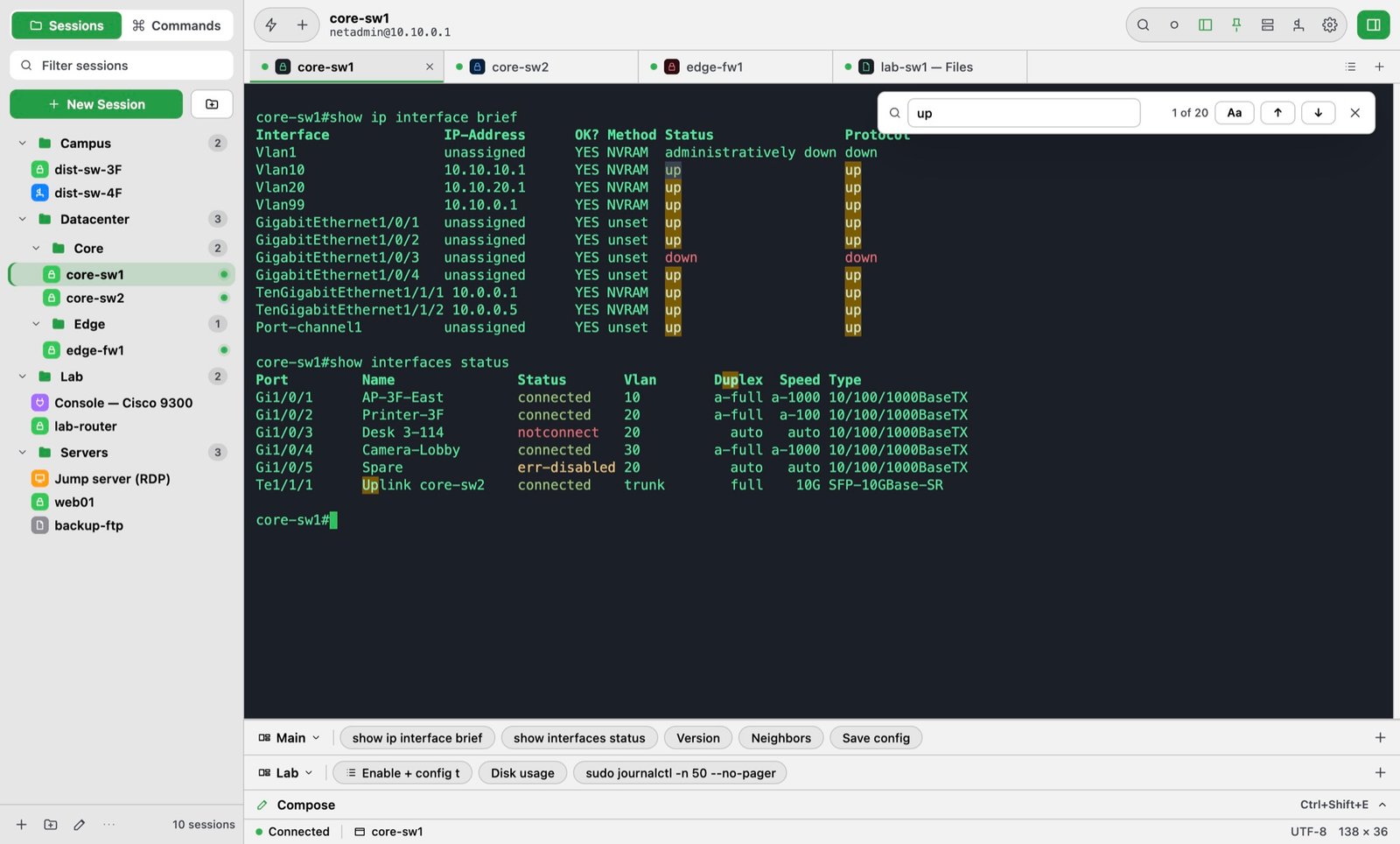Open the dist-sw-4F session
The height and width of the screenshot is (844, 1400).
pos(122,193)
